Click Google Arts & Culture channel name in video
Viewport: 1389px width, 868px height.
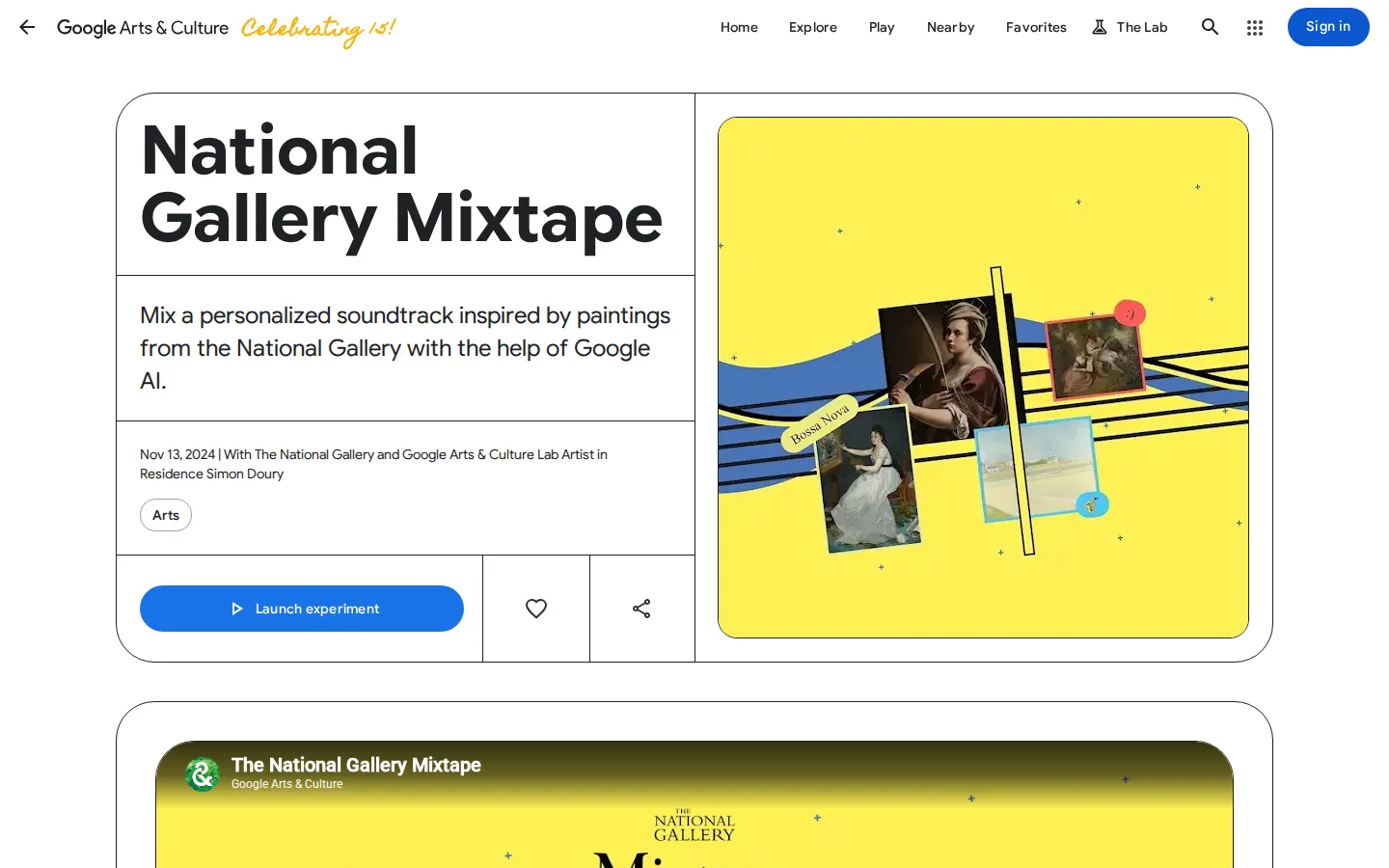pyautogui.click(x=286, y=784)
